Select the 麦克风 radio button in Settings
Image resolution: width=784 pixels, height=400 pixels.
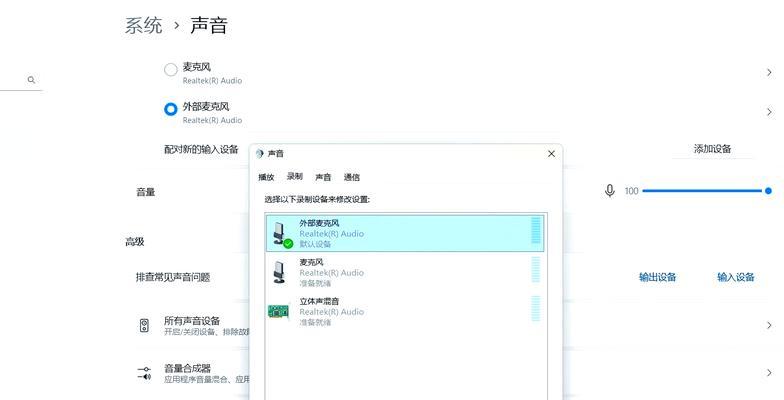tap(170, 70)
